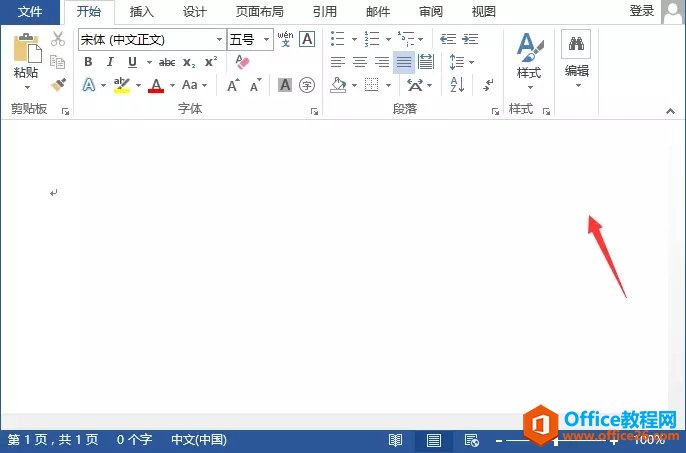Toggle Underline formatting
The height and width of the screenshot is (453, 686).
coord(132,62)
